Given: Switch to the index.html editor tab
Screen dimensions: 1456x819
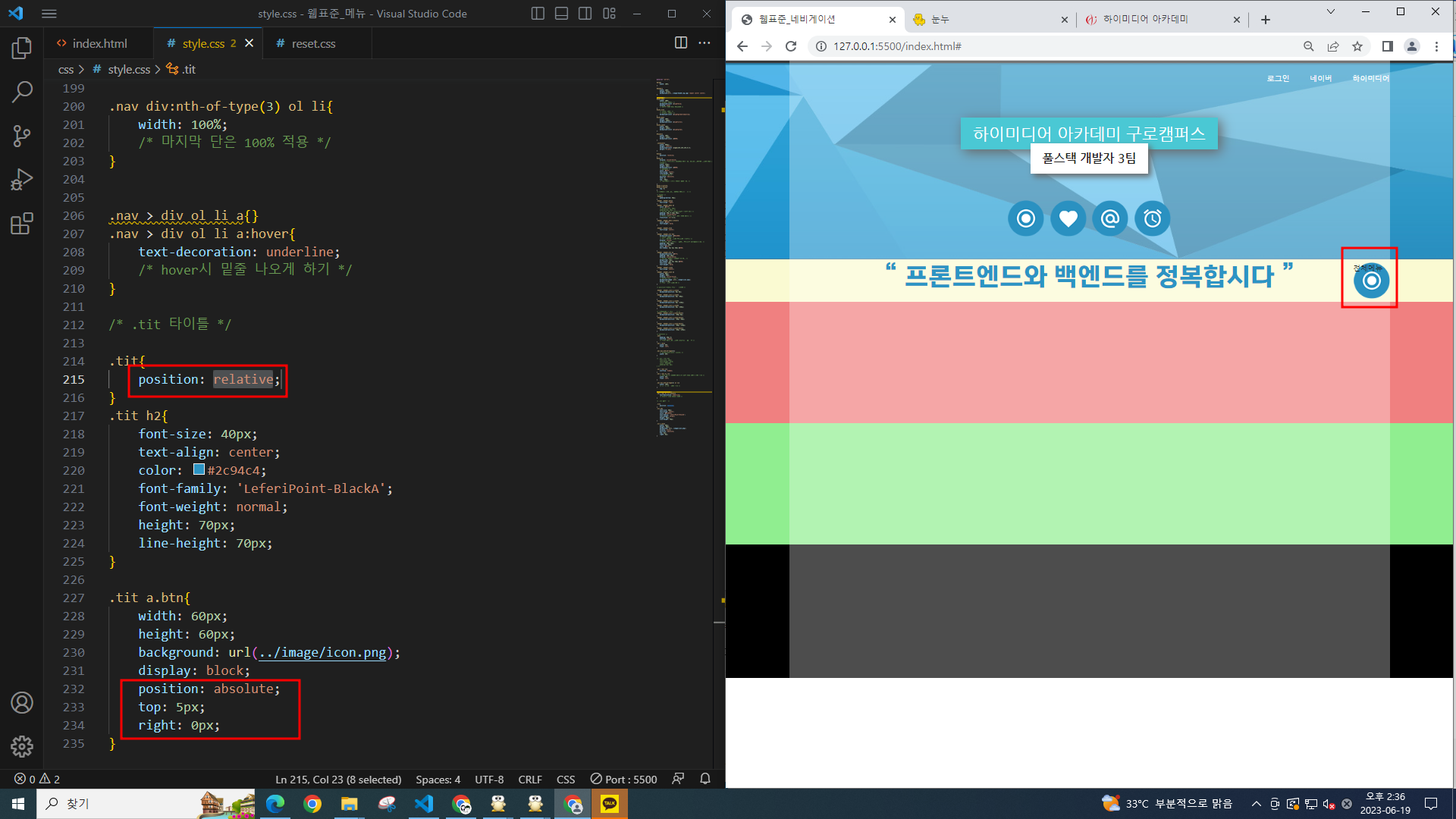Looking at the screenshot, I should 99,43.
